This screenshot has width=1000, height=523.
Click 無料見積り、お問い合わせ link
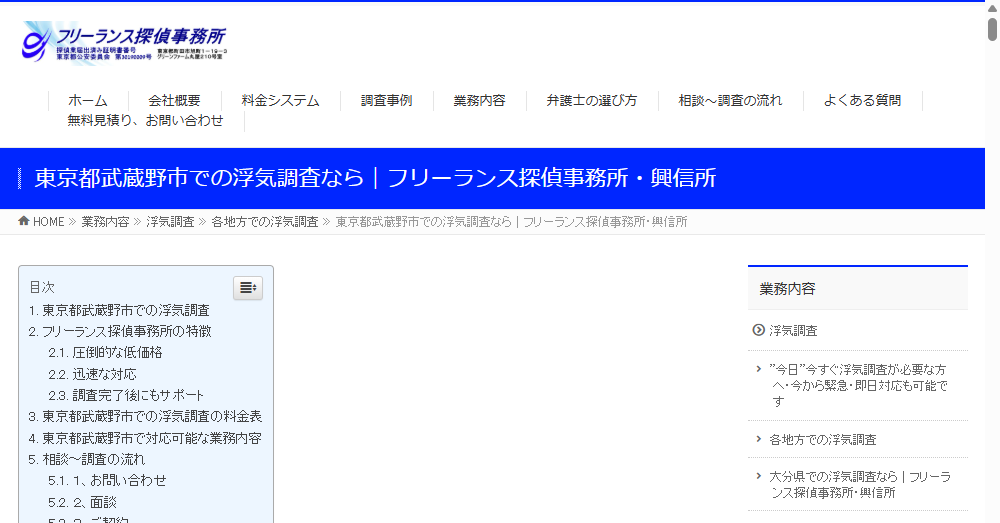(x=145, y=120)
